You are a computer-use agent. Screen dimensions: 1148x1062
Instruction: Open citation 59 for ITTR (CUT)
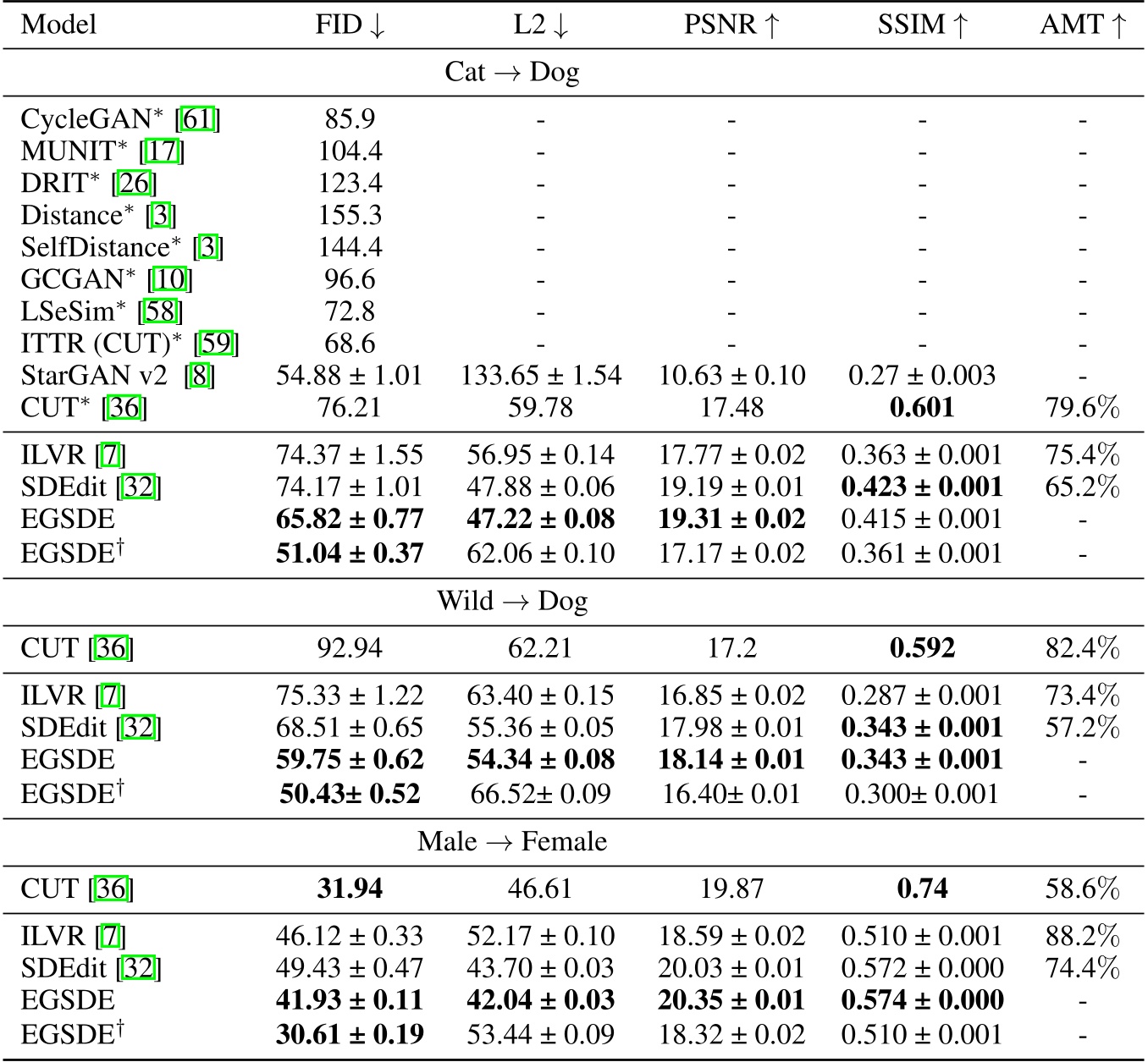216,344
